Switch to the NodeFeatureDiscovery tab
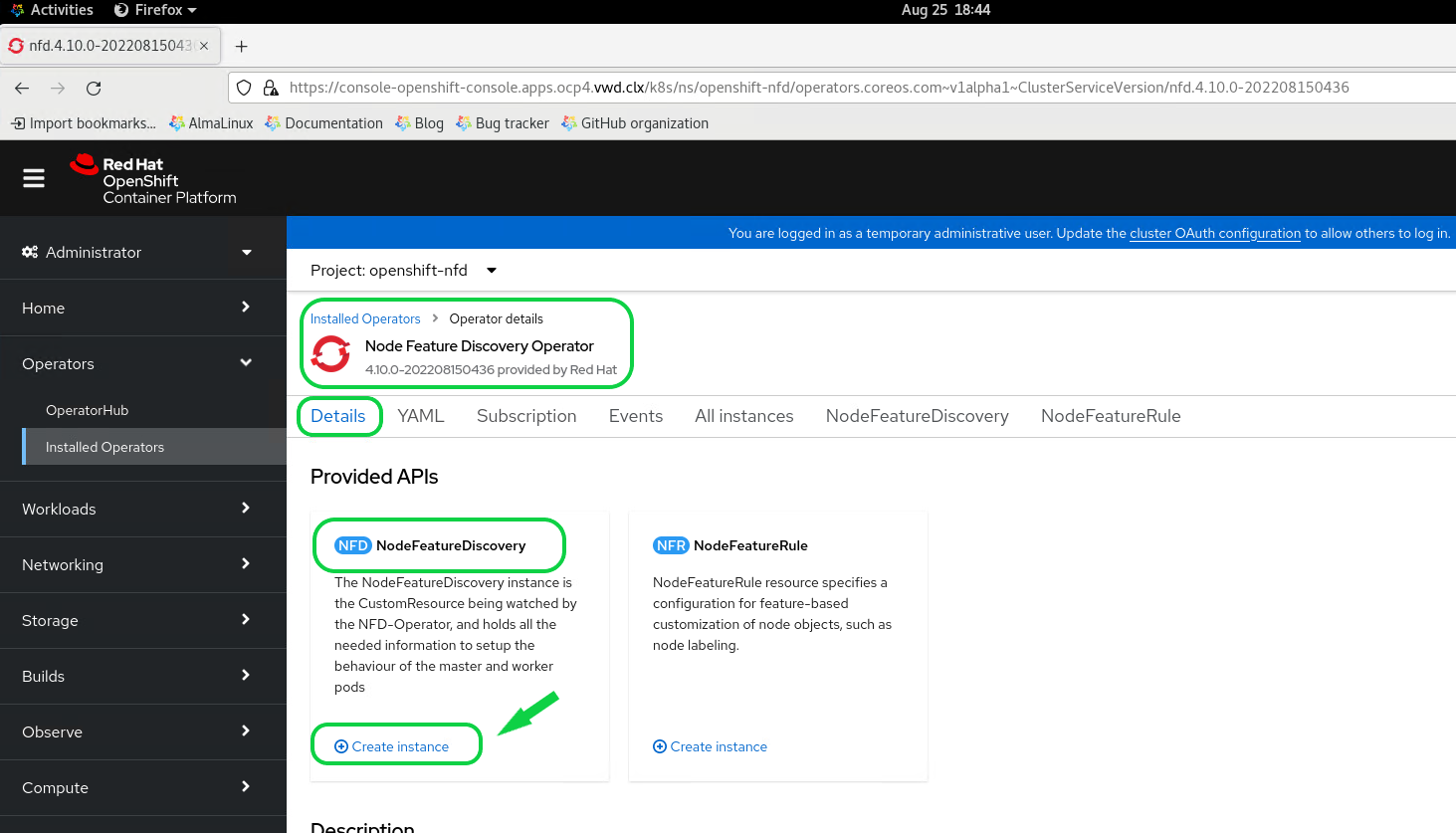Viewport: 1456px width, 833px height. point(918,416)
